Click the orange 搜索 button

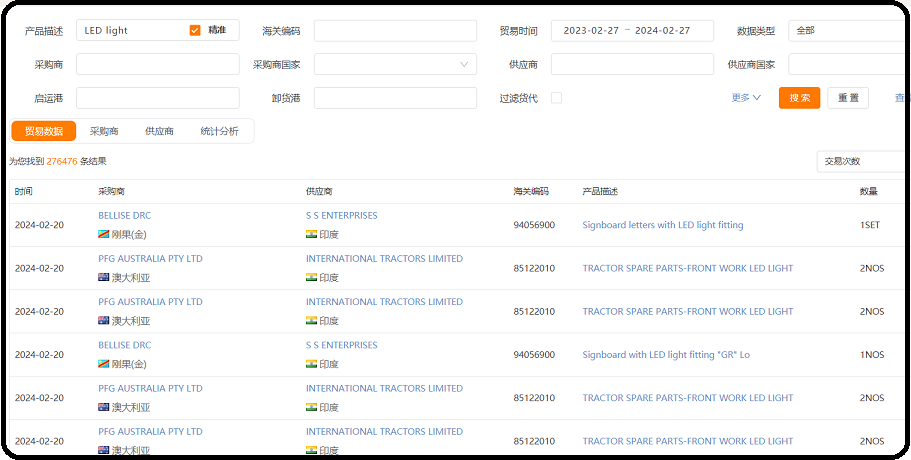click(799, 98)
